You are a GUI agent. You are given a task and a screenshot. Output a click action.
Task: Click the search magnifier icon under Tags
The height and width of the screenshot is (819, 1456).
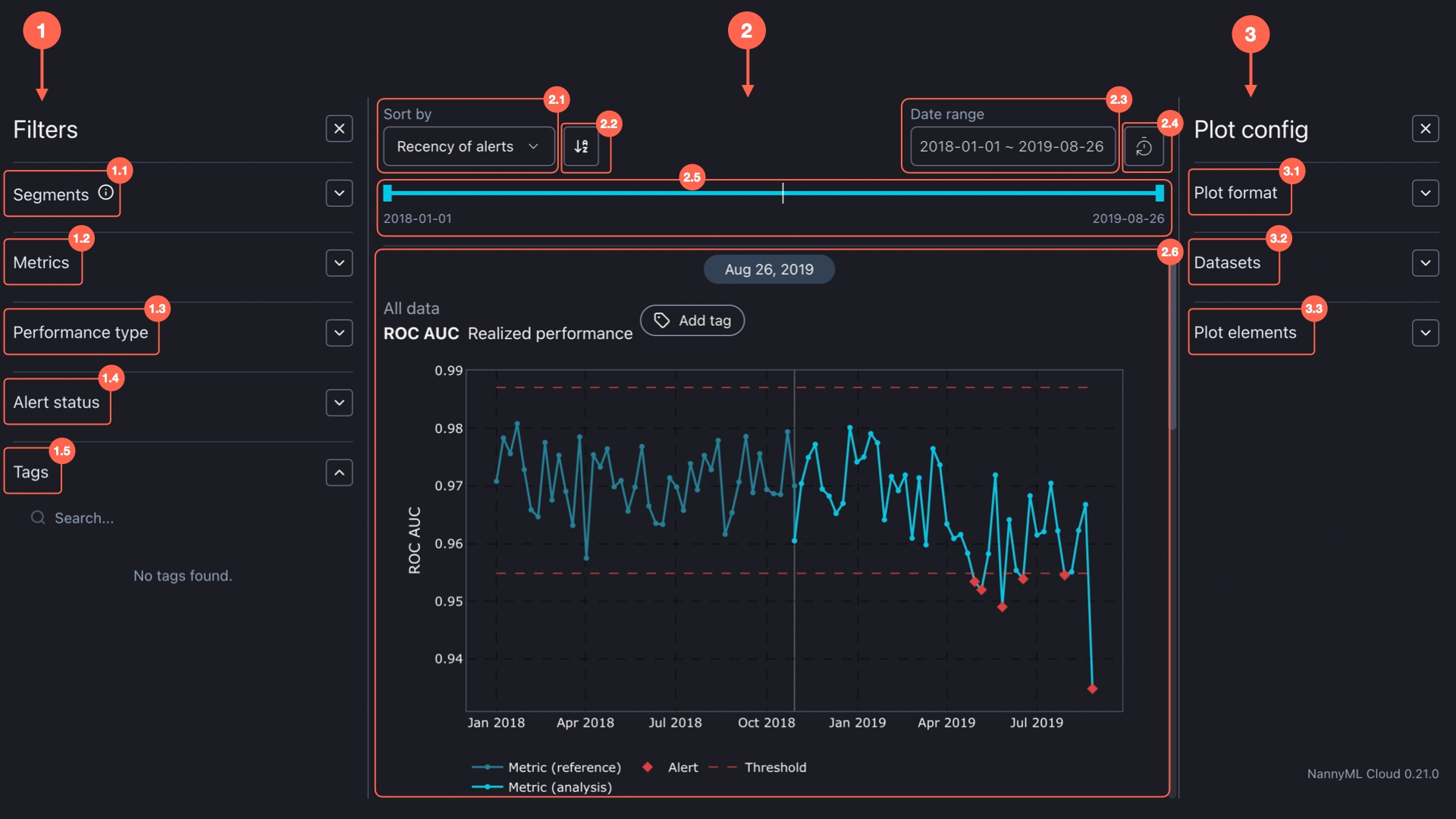coord(38,518)
